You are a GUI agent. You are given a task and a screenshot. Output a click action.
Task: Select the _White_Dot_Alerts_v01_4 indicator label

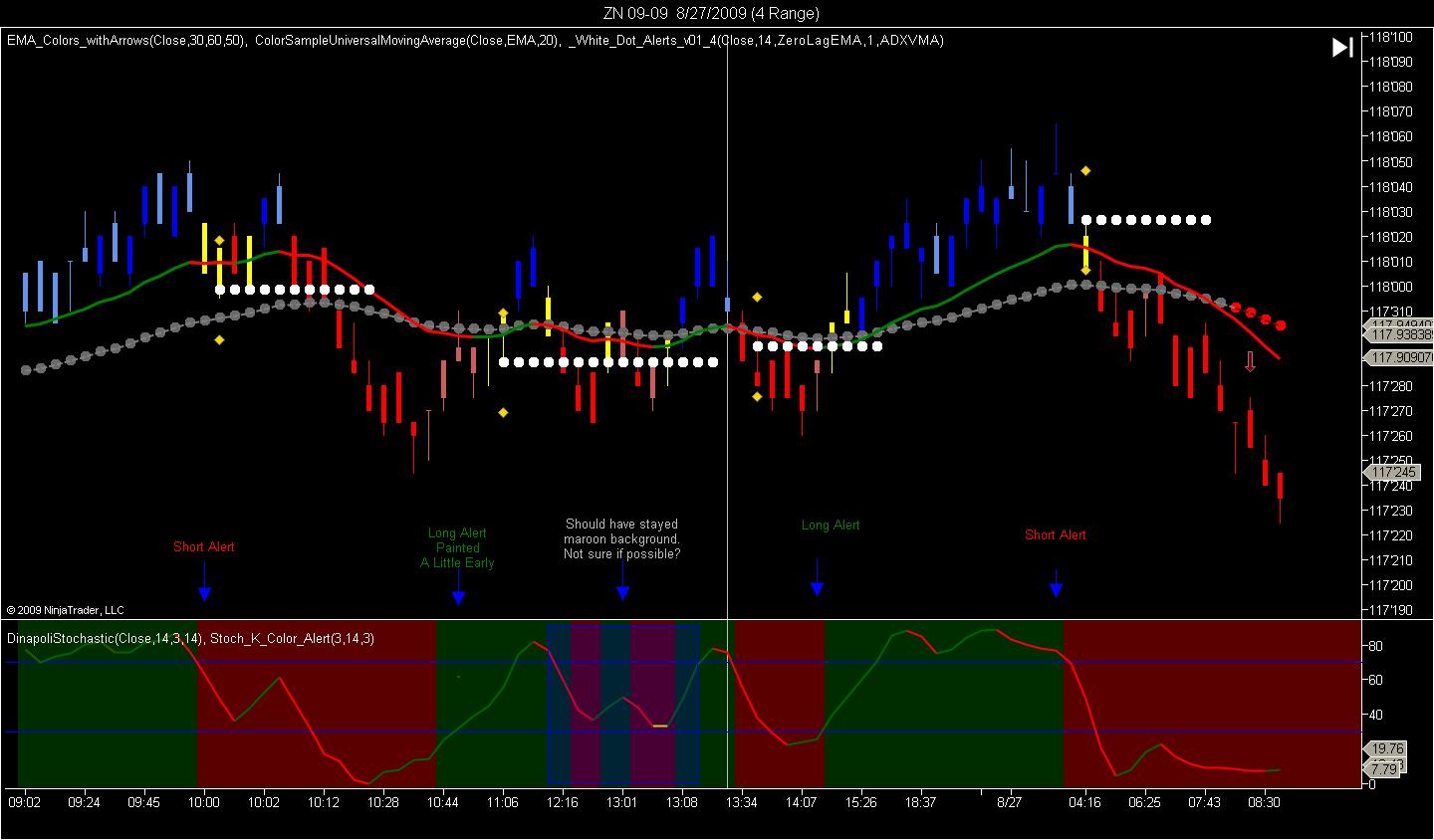pos(757,41)
